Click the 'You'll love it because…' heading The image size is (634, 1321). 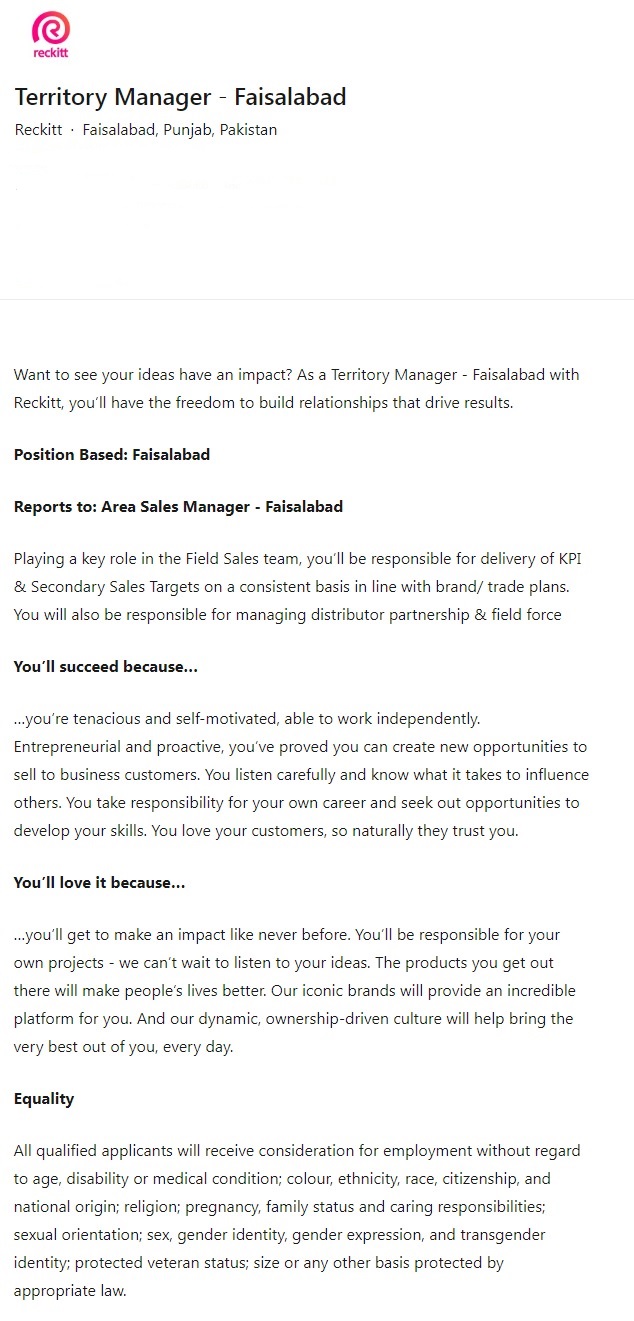pos(99,882)
